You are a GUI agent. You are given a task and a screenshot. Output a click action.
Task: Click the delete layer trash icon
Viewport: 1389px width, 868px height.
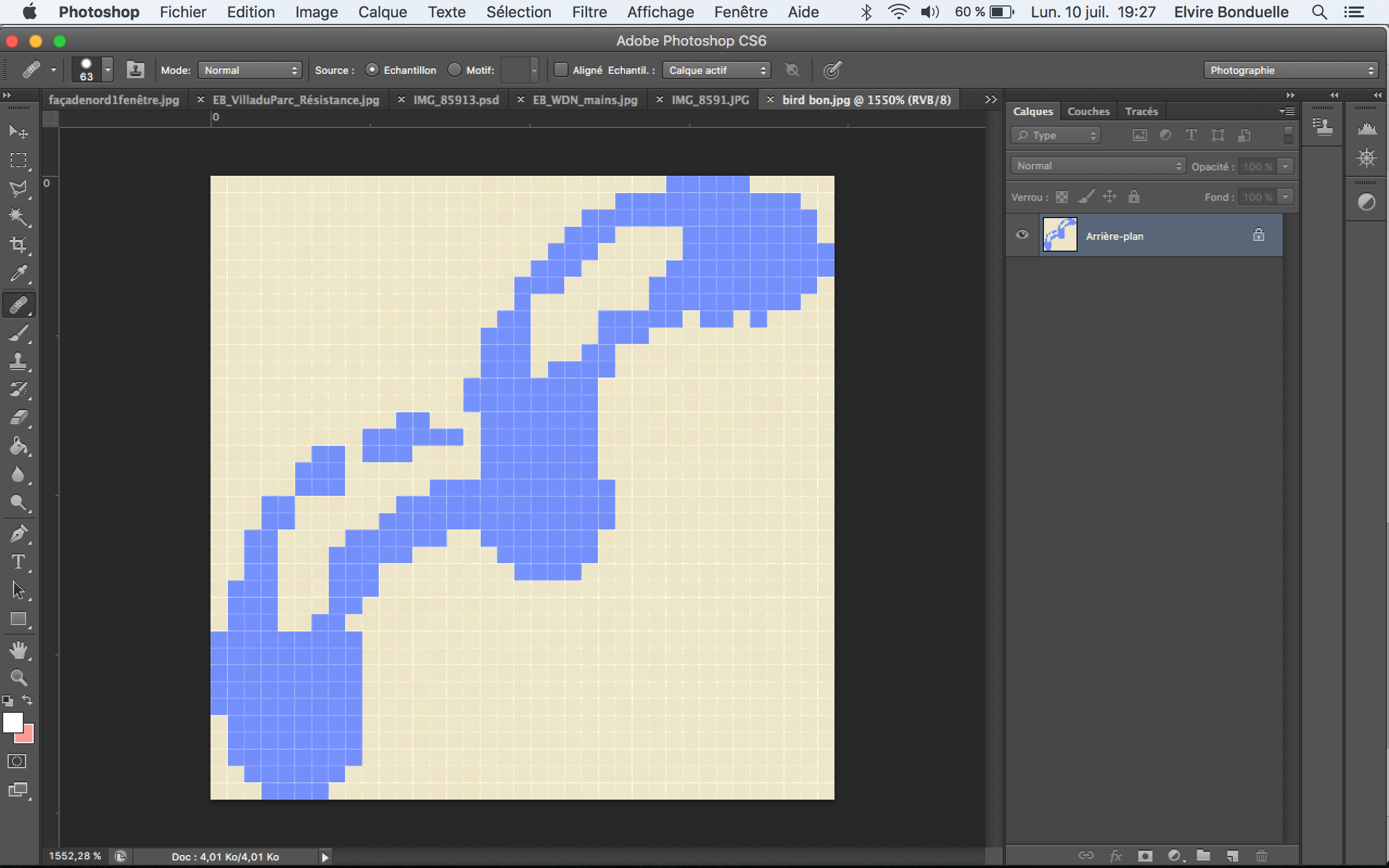tap(1261, 856)
